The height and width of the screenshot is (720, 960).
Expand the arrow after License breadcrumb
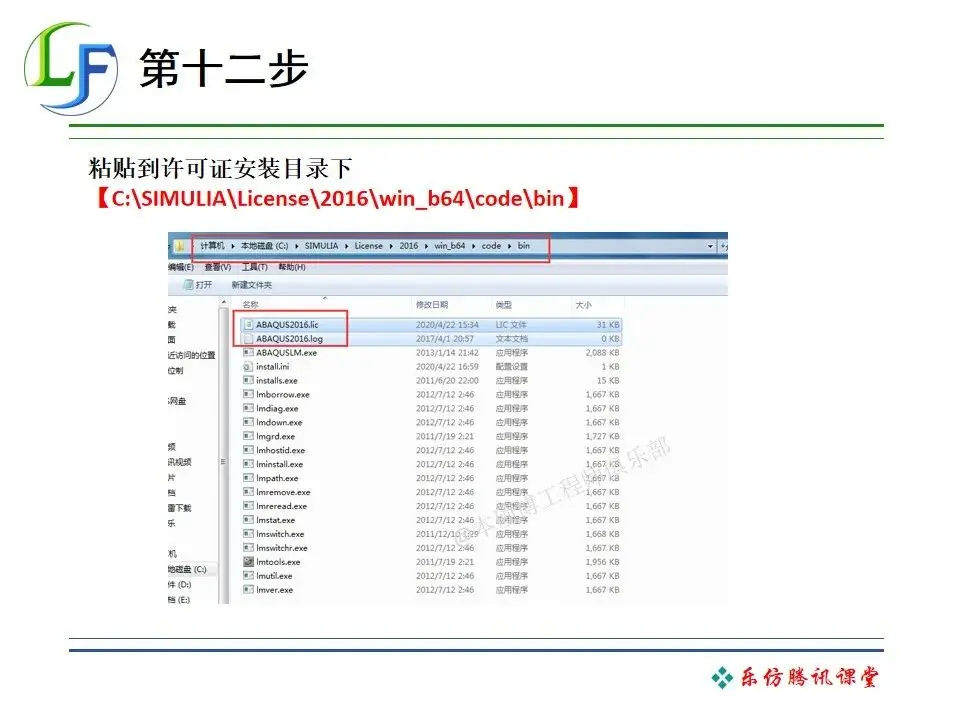click(x=391, y=246)
